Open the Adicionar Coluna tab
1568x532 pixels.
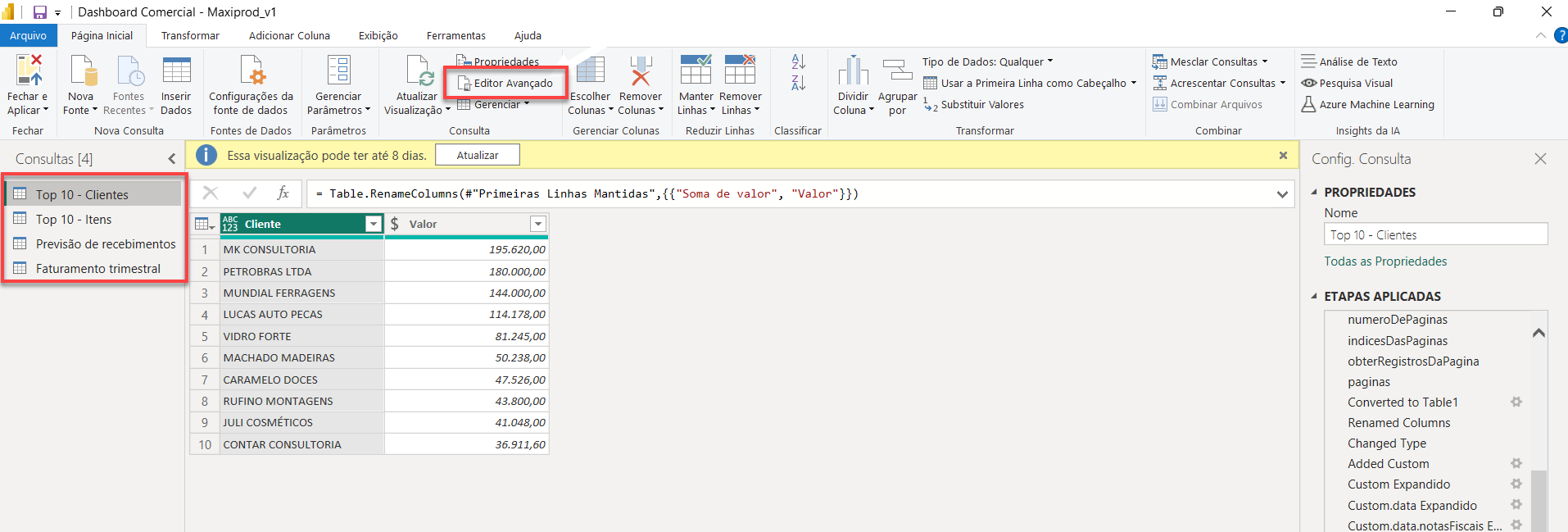coord(289,36)
